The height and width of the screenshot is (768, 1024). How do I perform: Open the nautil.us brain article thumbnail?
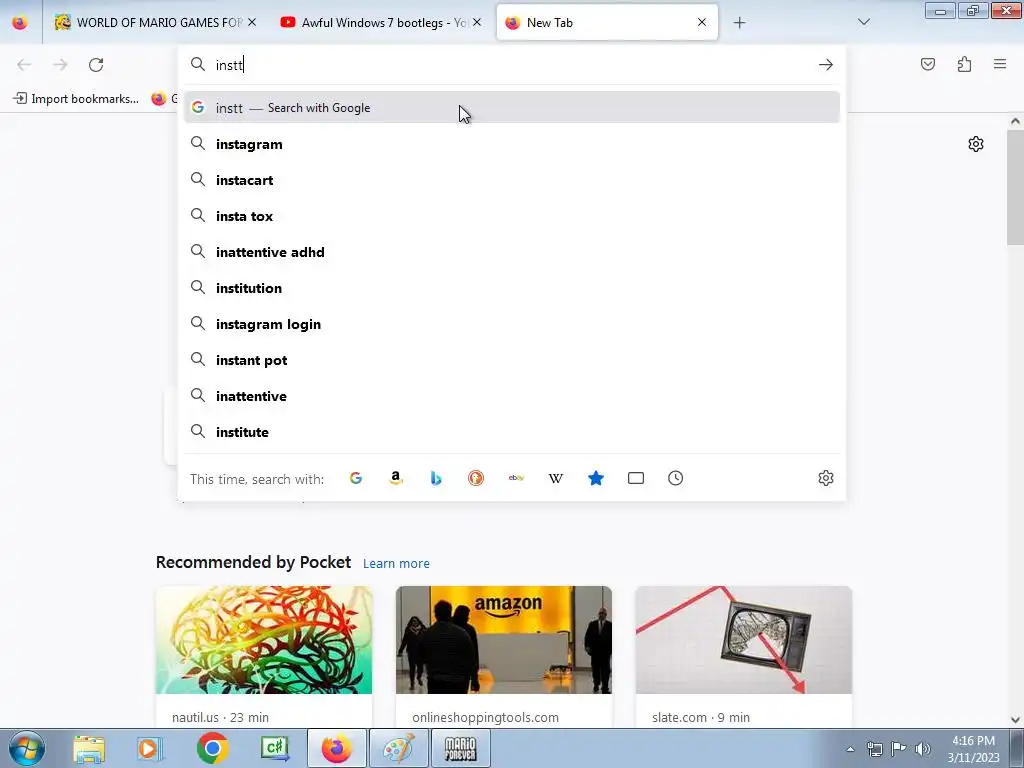[264, 640]
